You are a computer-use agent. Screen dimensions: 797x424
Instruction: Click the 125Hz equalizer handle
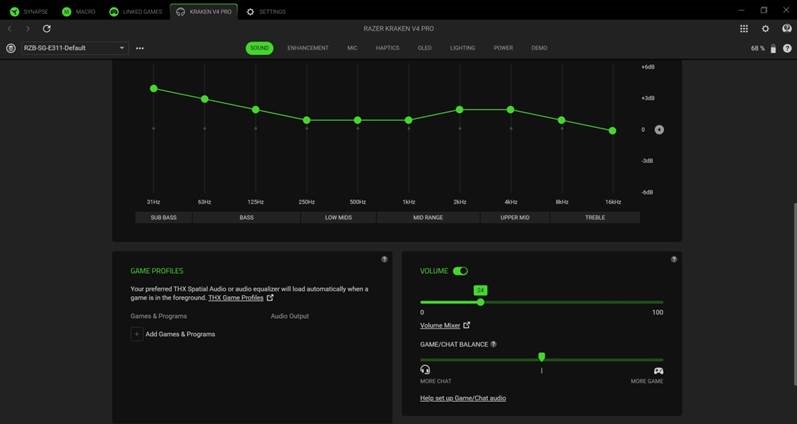pos(256,110)
